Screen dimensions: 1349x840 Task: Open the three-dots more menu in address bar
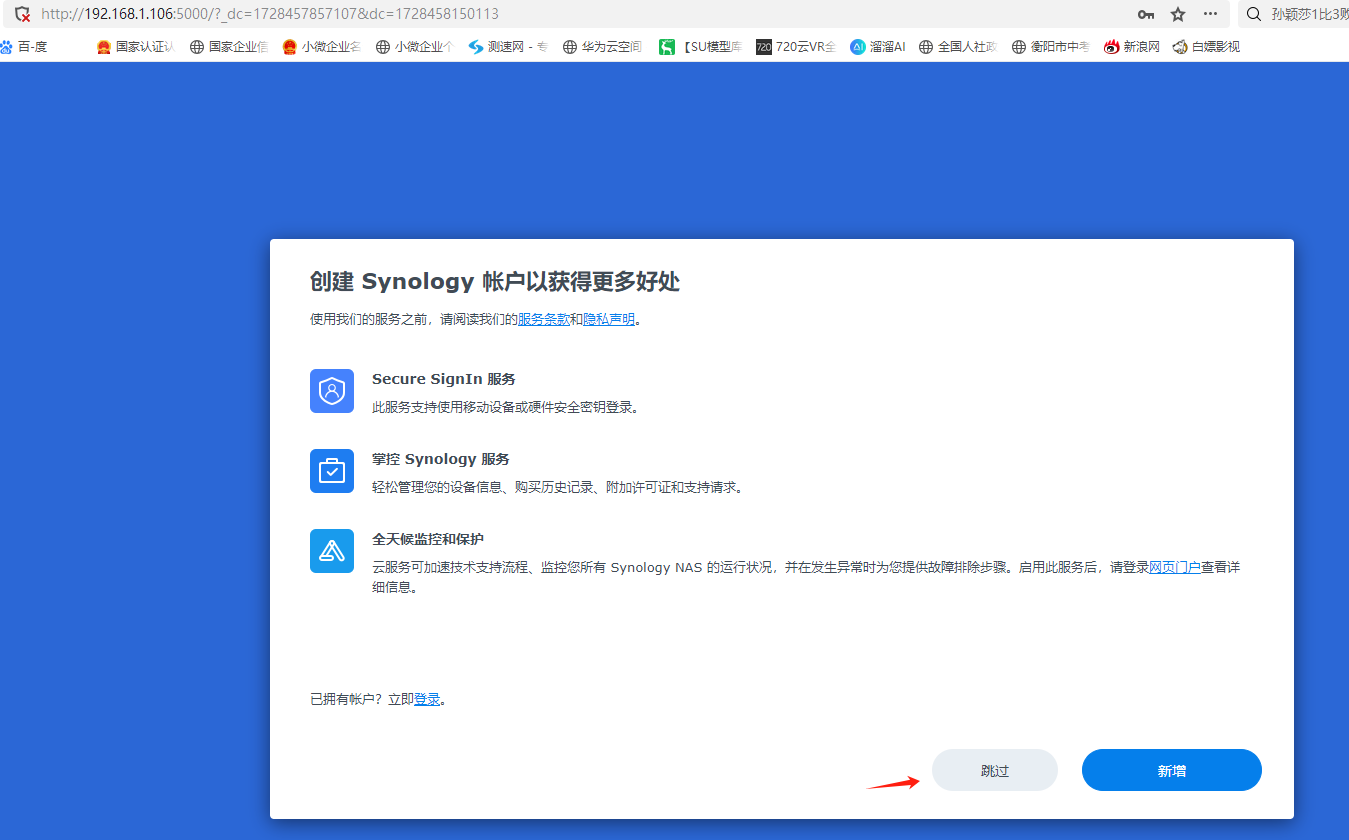1211,14
